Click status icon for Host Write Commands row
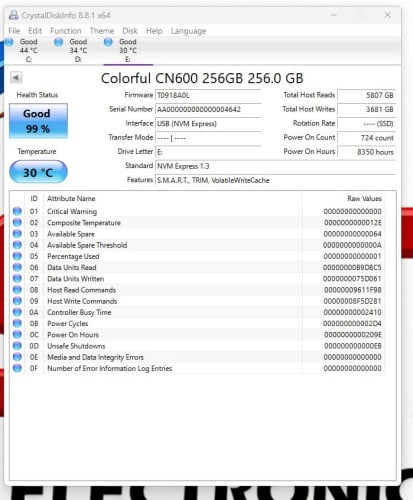The width and height of the screenshot is (413, 500). (17, 301)
